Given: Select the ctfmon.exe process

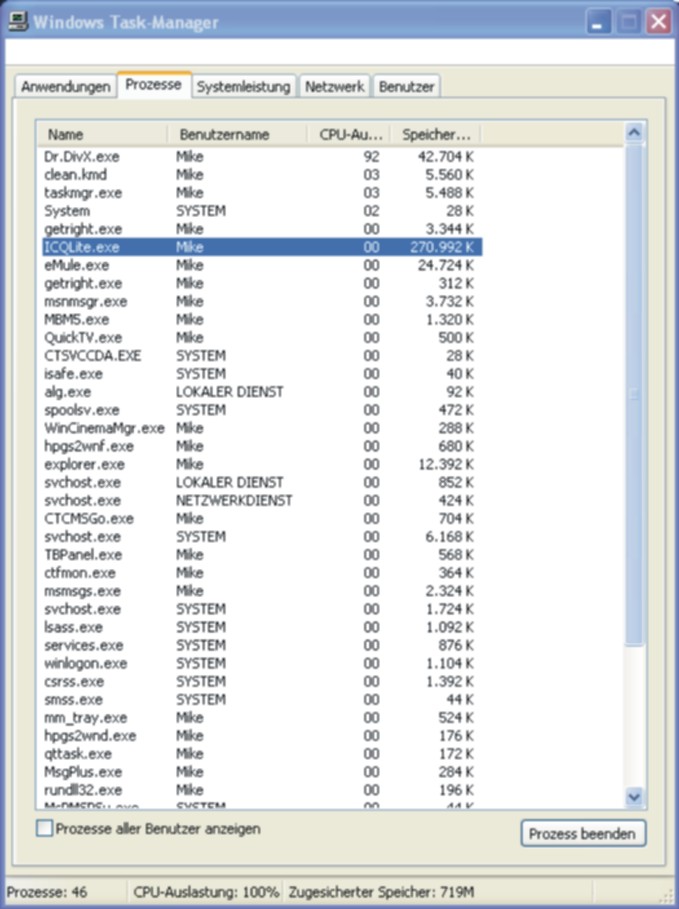Looking at the screenshot, I should 262,573.
